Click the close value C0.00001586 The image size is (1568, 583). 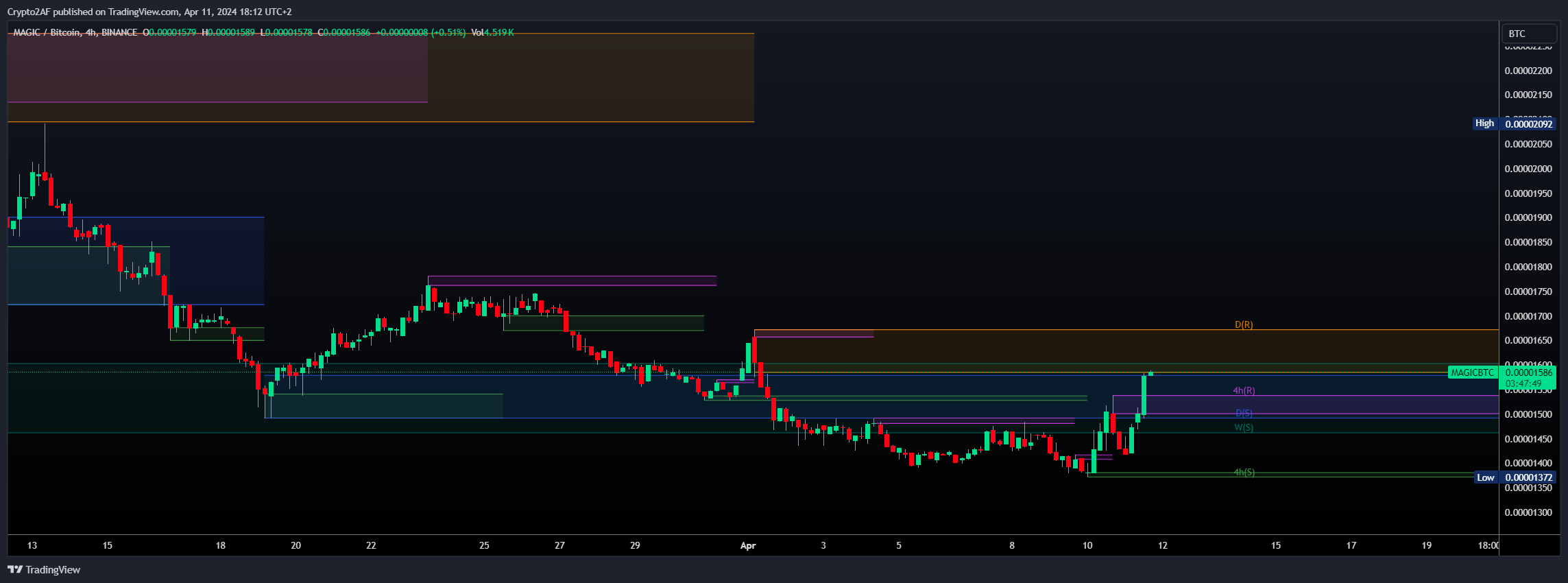343,32
